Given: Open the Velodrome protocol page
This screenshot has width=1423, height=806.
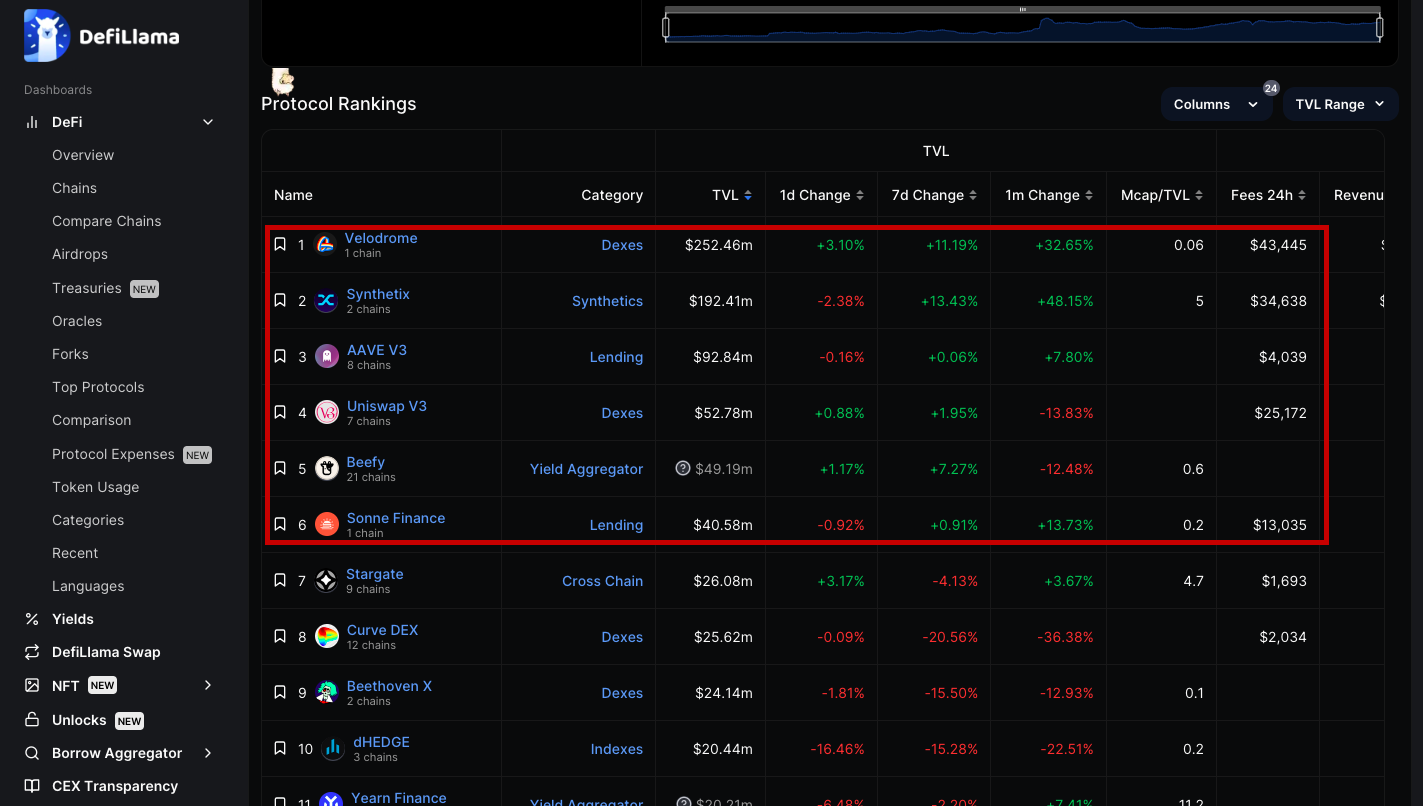Looking at the screenshot, I should (381, 238).
